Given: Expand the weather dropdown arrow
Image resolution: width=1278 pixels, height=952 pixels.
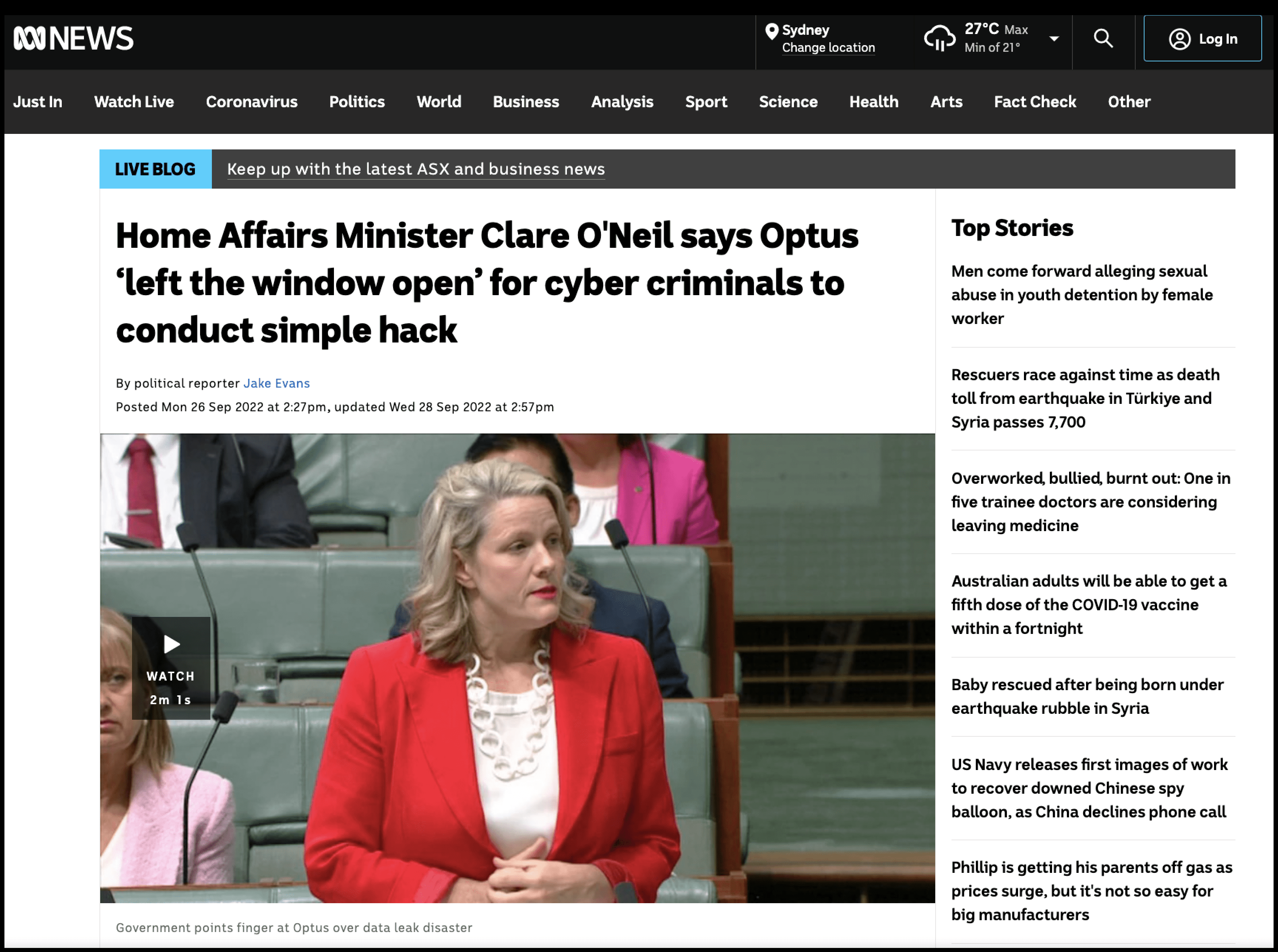Looking at the screenshot, I should (1054, 38).
